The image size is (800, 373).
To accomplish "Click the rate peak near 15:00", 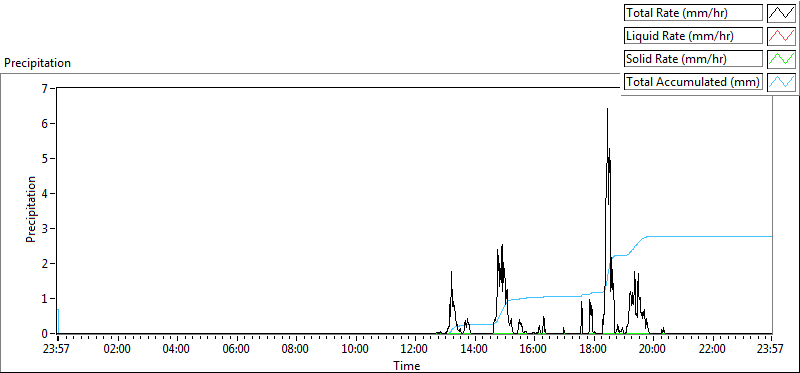I will pos(502,245).
